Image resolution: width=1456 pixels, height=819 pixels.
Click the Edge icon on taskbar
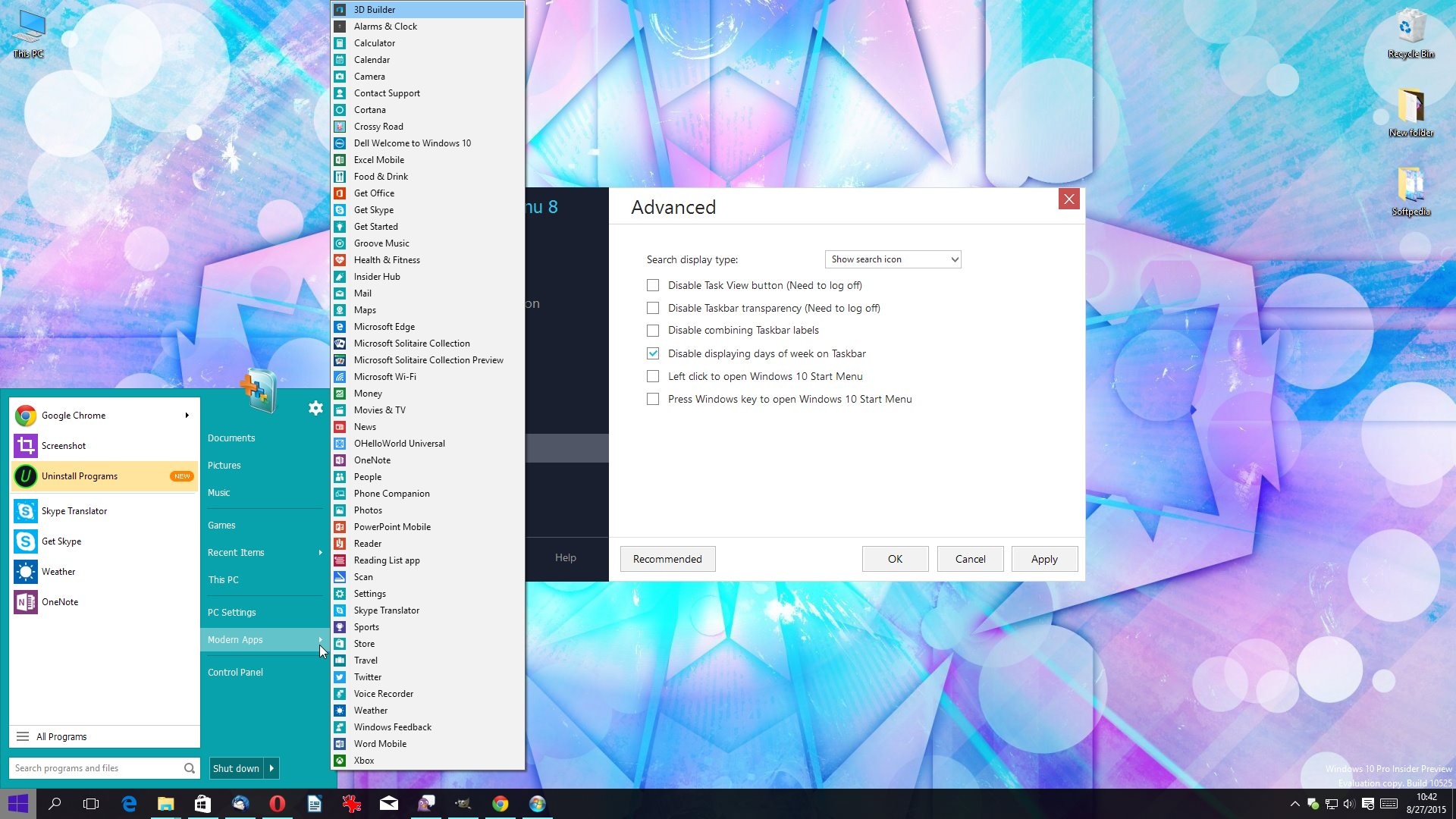[129, 804]
